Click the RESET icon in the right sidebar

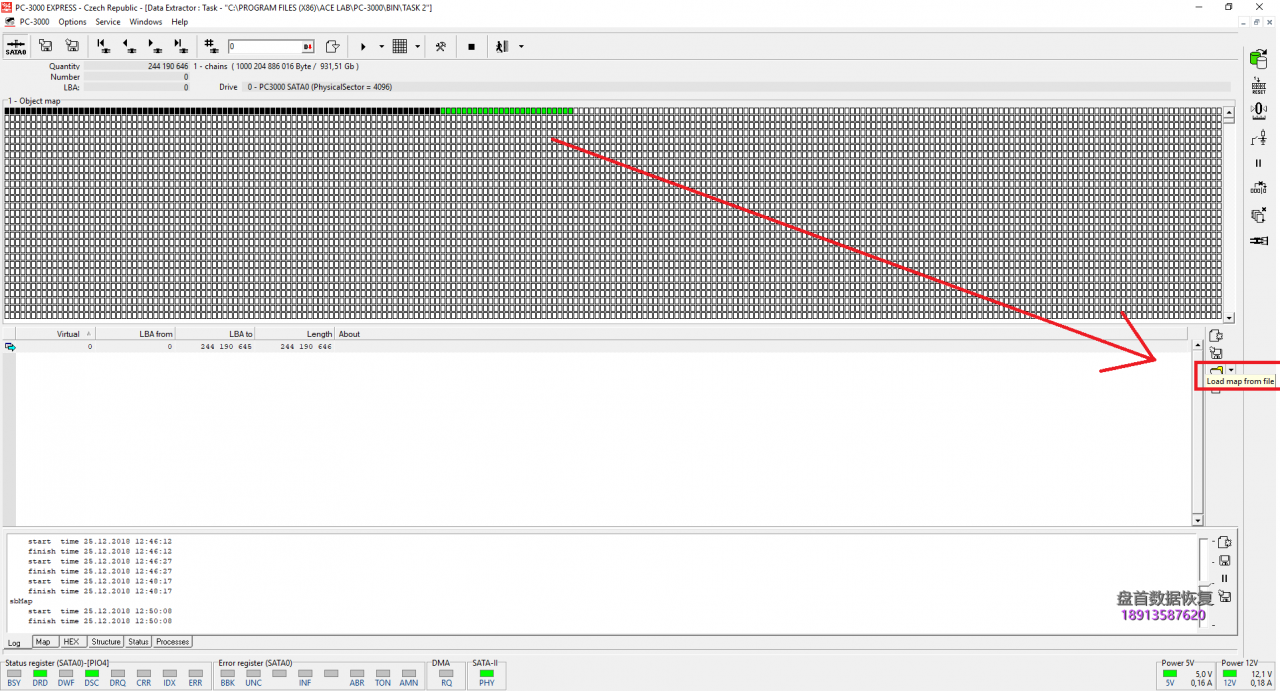1259,85
